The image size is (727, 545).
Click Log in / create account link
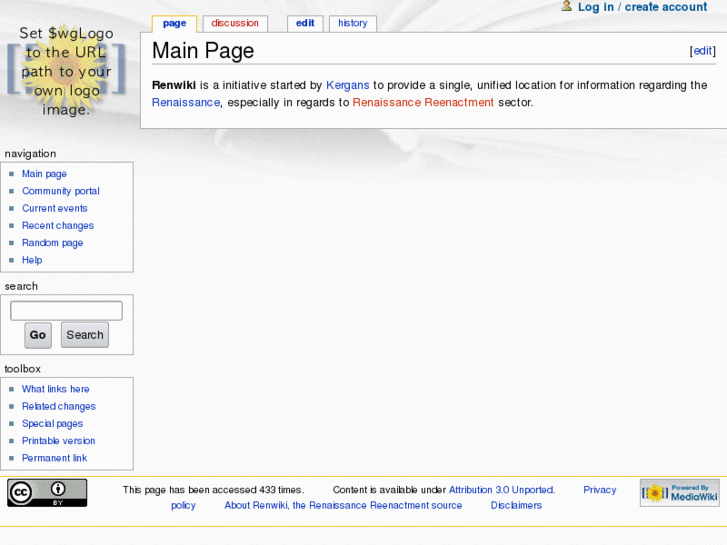click(642, 7)
